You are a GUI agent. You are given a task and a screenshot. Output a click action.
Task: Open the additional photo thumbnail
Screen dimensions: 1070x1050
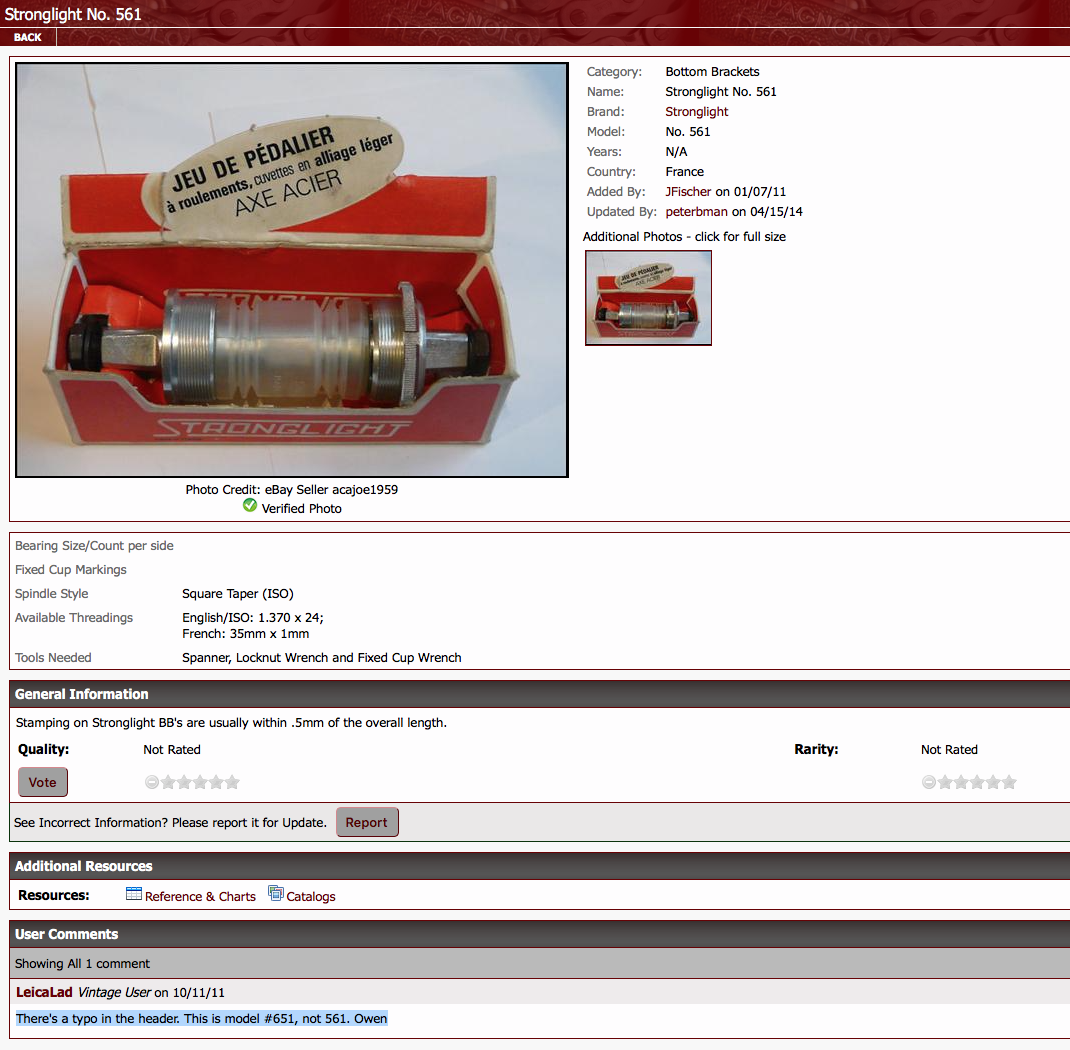click(648, 297)
